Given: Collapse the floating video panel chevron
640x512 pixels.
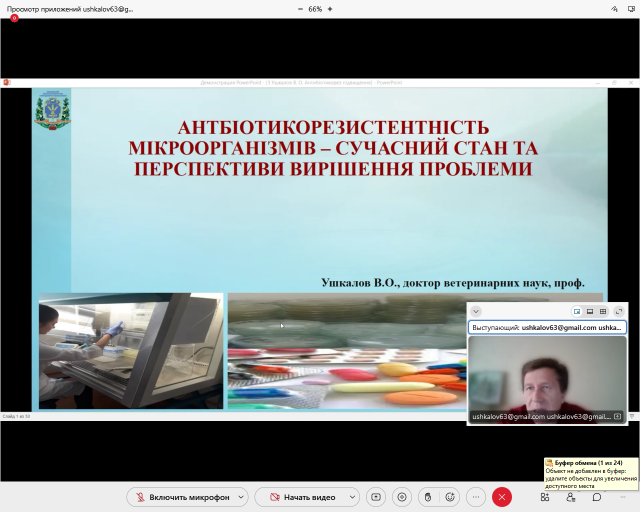Looking at the screenshot, I should (x=476, y=312).
